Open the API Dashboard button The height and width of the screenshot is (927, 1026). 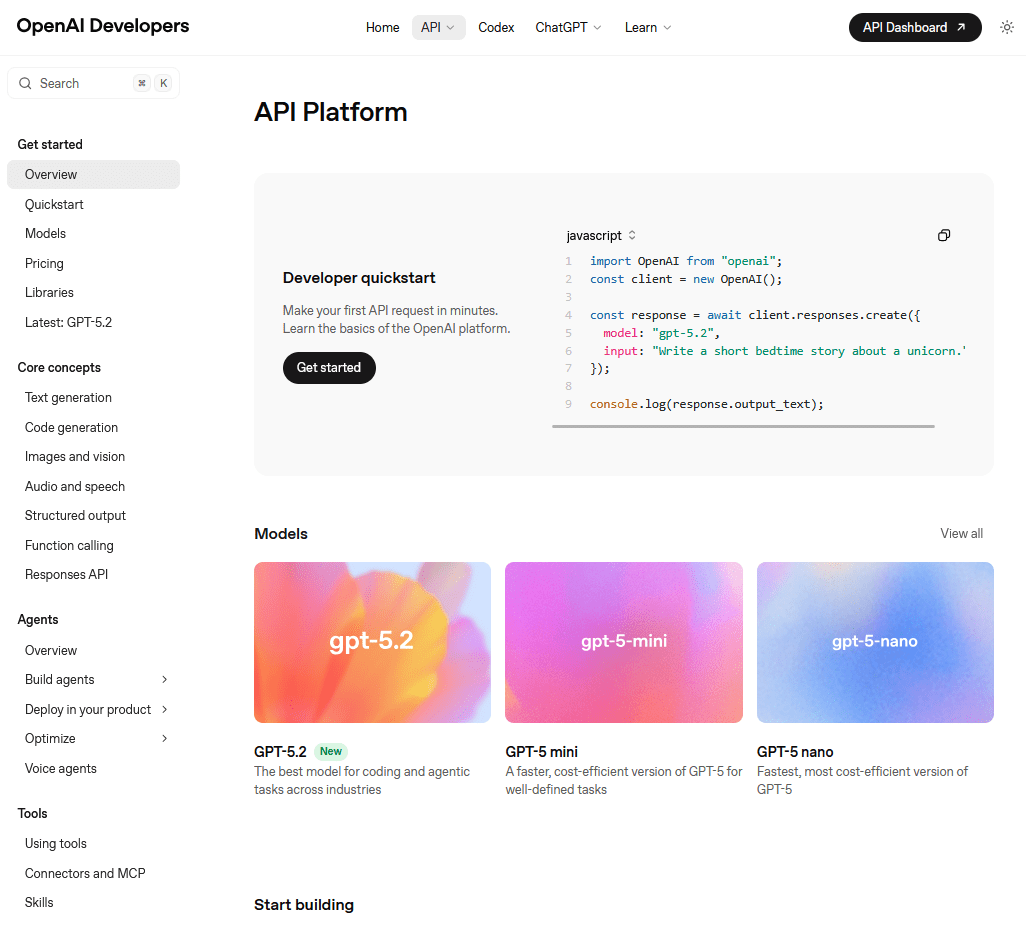pyautogui.click(x=915, y=27)
